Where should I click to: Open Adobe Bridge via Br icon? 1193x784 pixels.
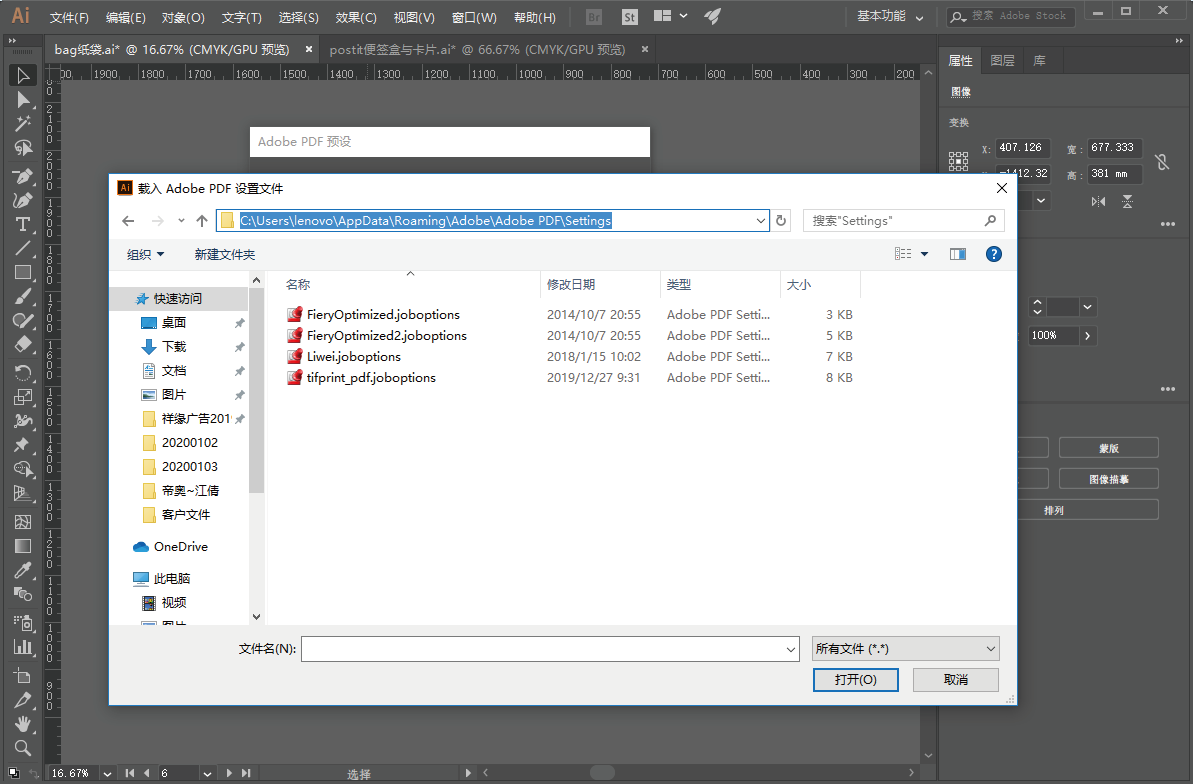click(x=593, y=17)
